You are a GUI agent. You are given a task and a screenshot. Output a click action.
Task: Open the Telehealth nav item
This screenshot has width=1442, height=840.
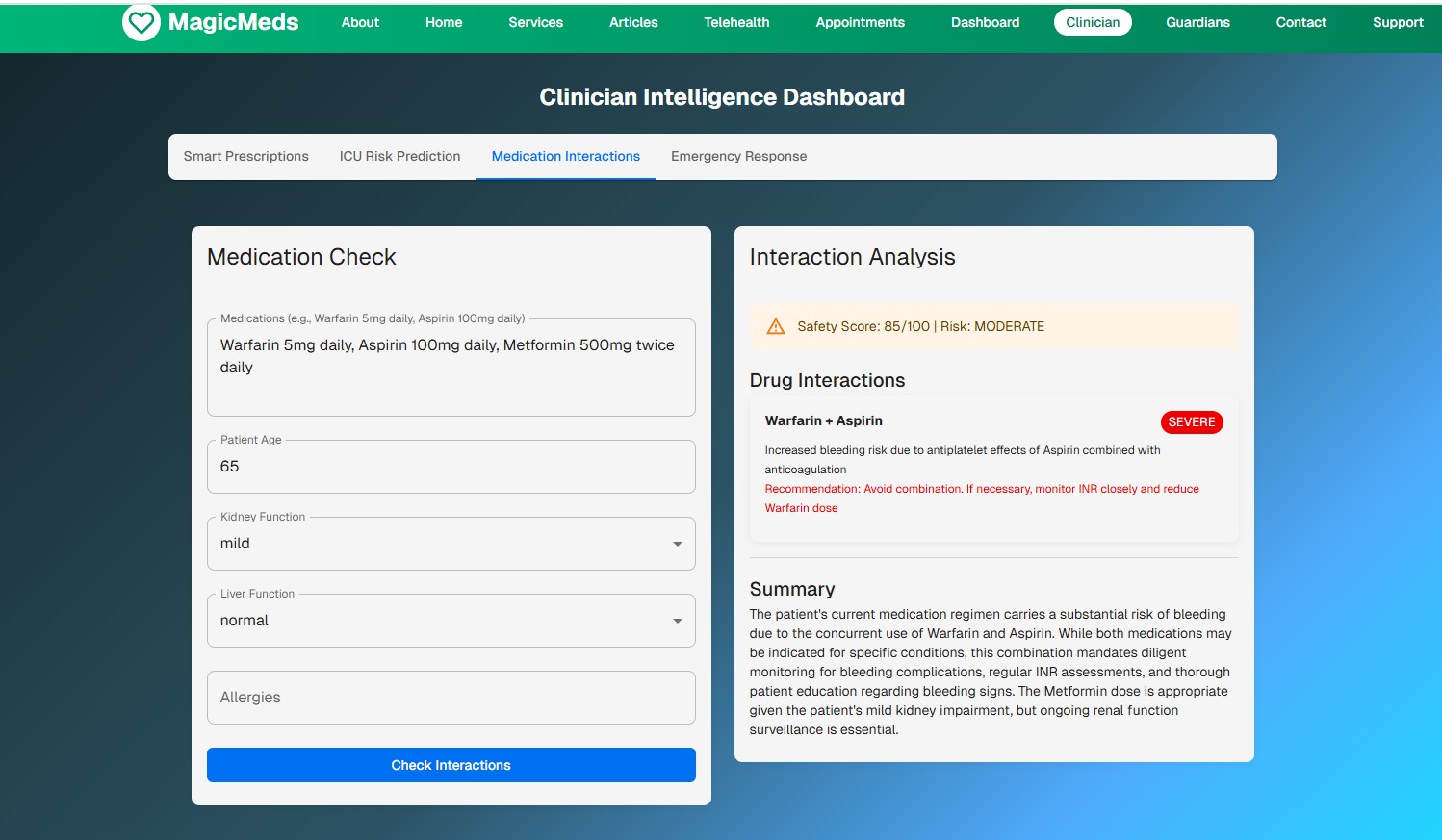[x=736, y=22]
